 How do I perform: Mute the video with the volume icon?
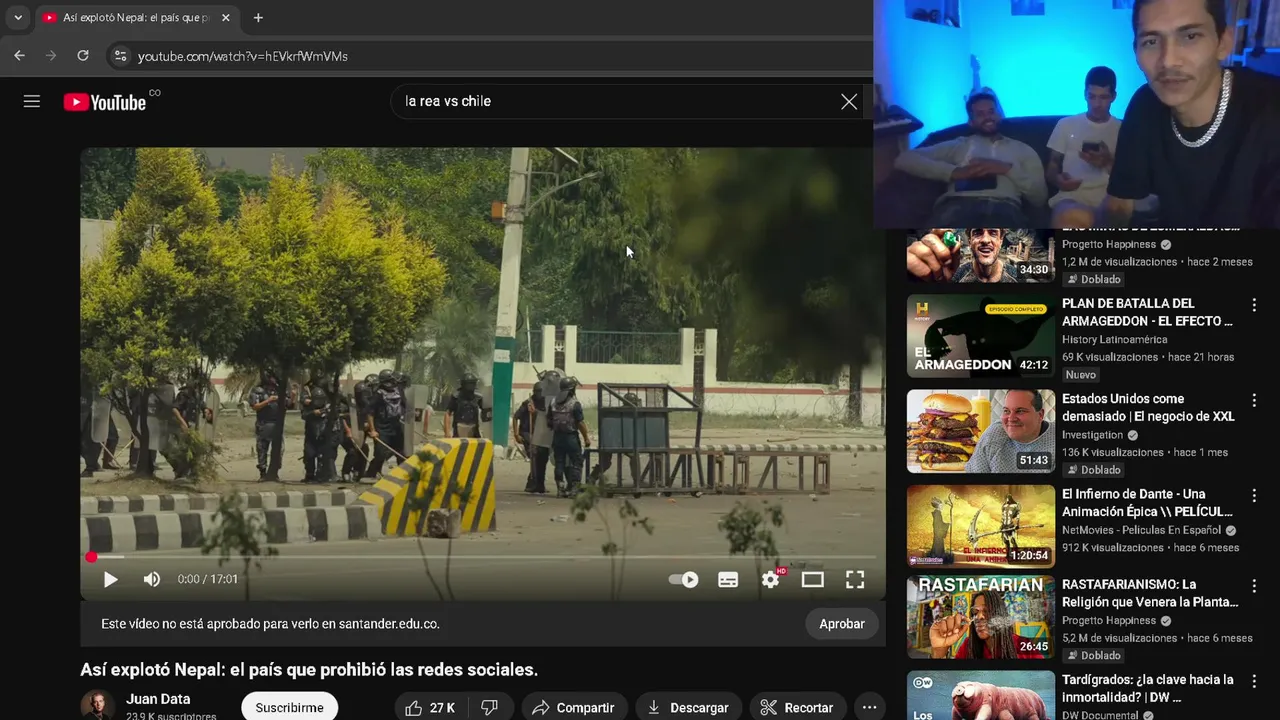click(x=152, y=579)
